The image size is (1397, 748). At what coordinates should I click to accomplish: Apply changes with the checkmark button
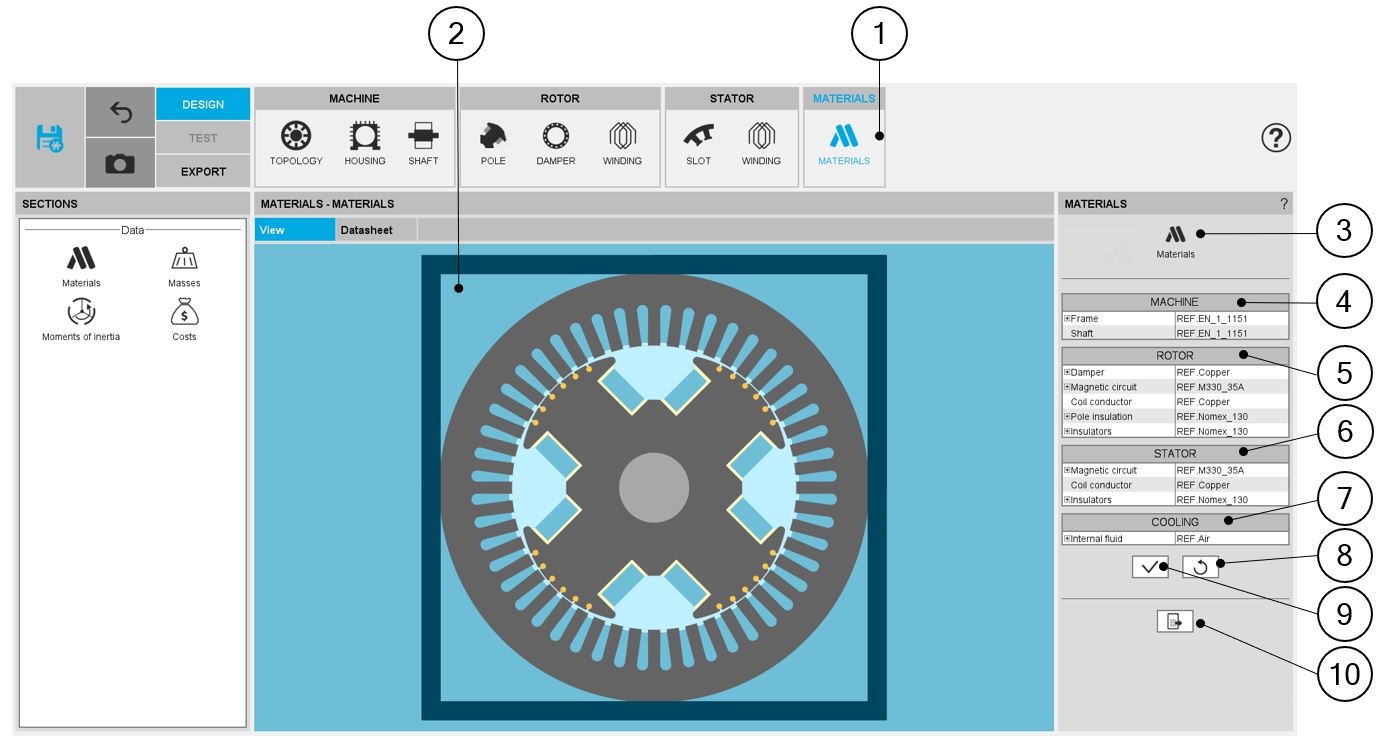[x=1150, y=568]
